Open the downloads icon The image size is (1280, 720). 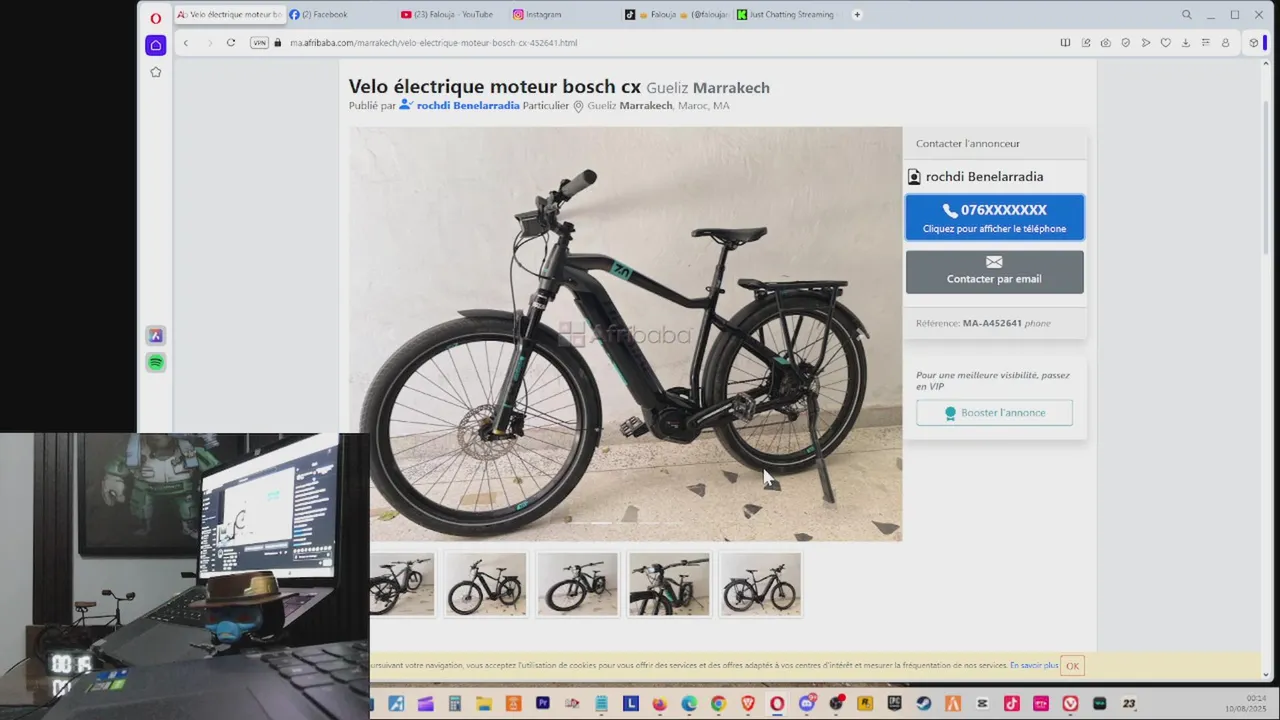1186,43
